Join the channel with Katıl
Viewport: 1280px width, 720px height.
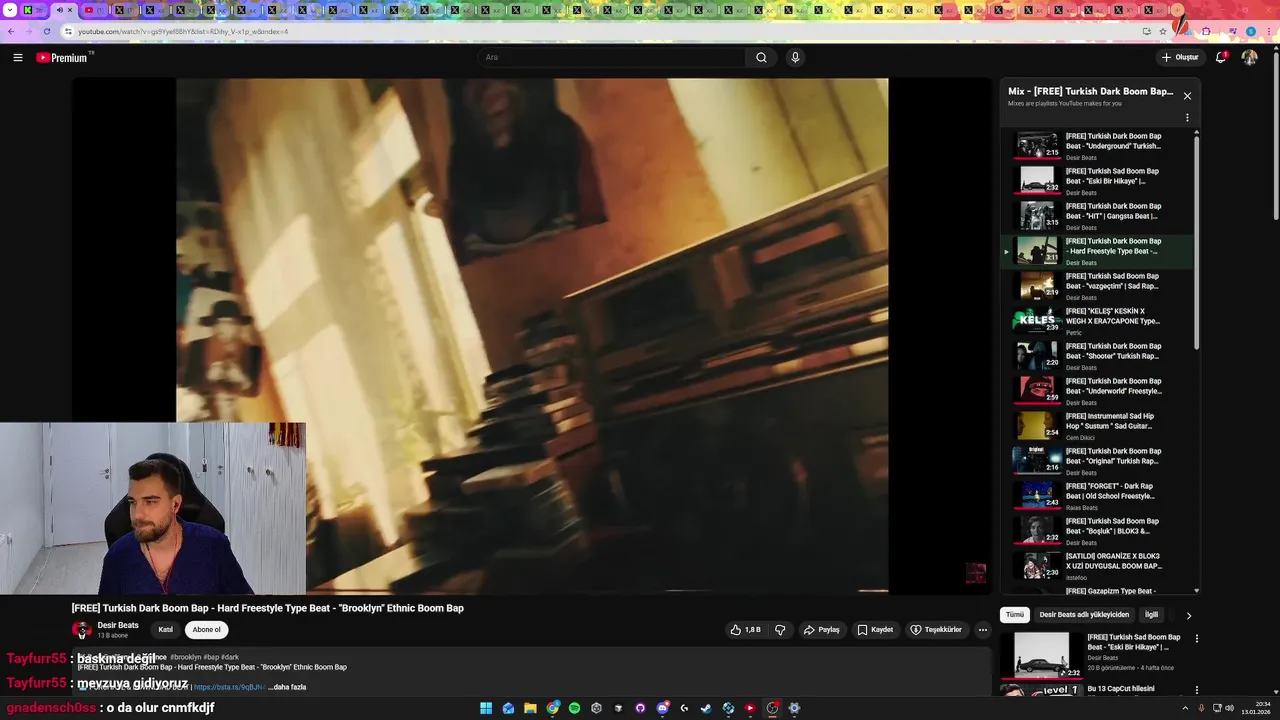tap(165, 630)
